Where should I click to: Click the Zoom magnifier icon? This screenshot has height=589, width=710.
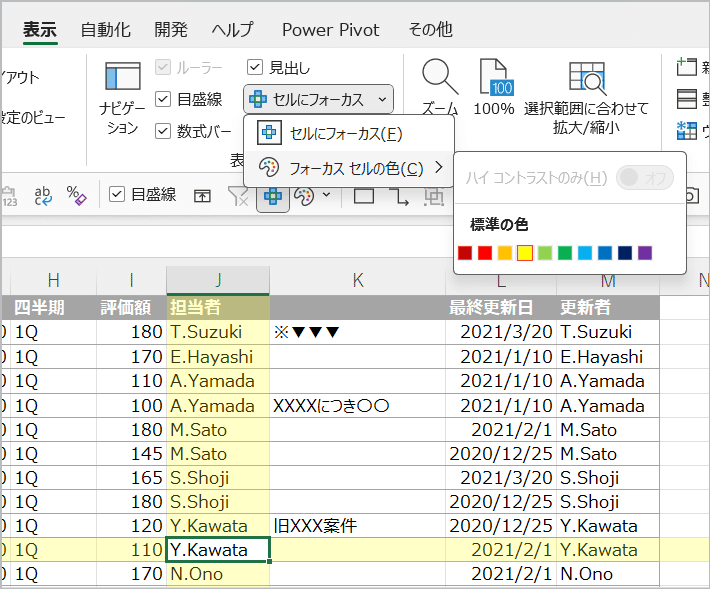click(x=439, y=76)
